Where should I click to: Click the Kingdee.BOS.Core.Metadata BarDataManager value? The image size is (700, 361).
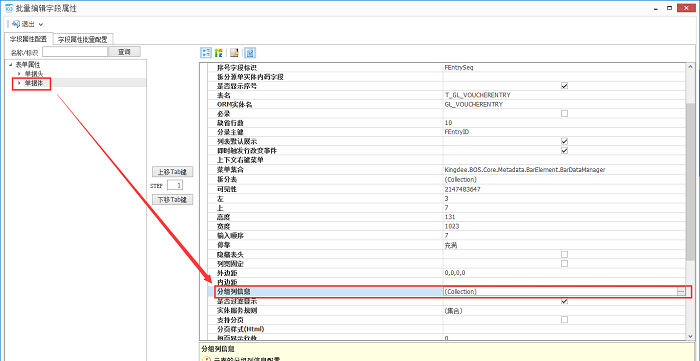point(525,170)
